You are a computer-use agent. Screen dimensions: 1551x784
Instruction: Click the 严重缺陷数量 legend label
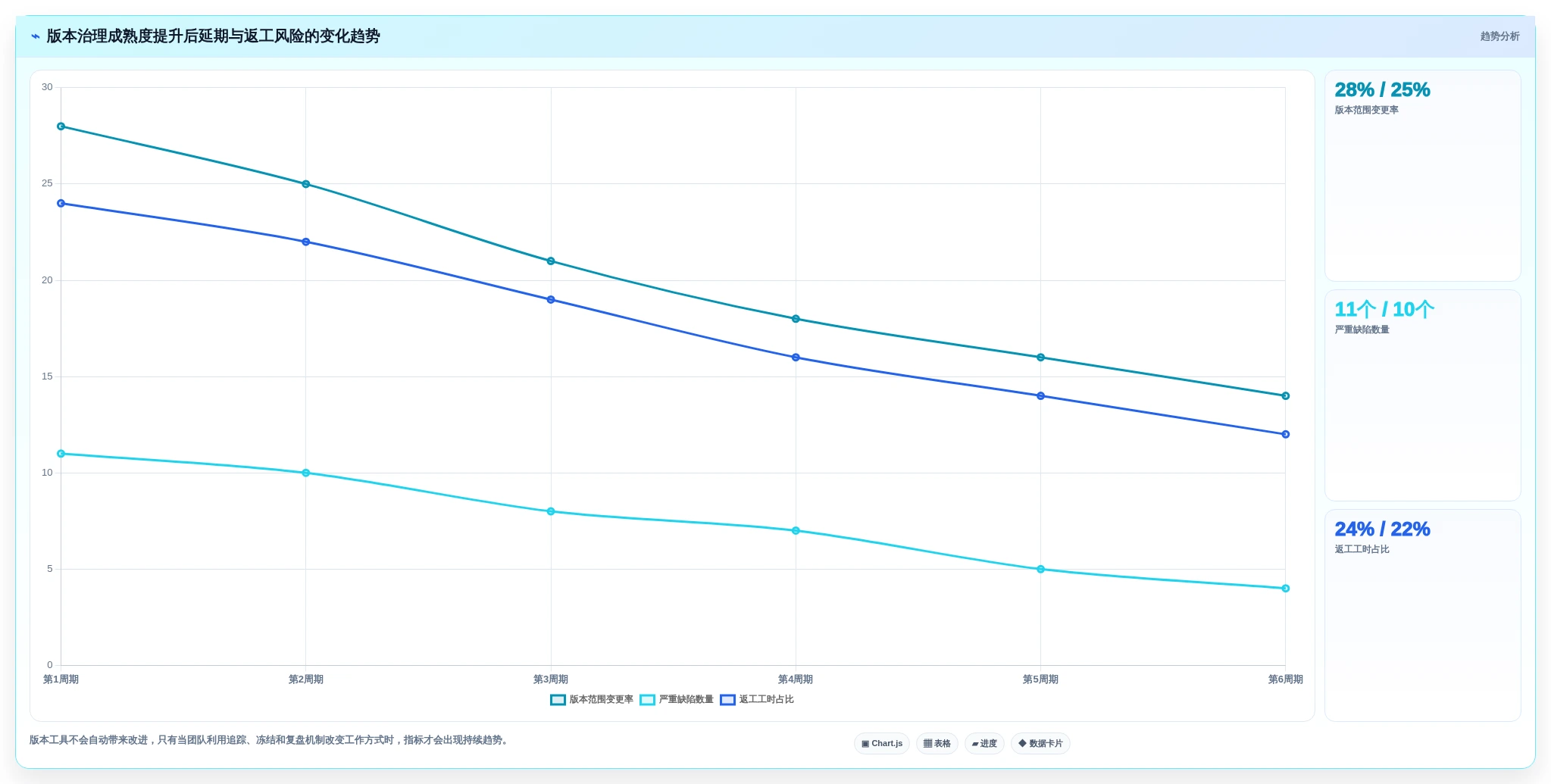(x=686, y=700)
